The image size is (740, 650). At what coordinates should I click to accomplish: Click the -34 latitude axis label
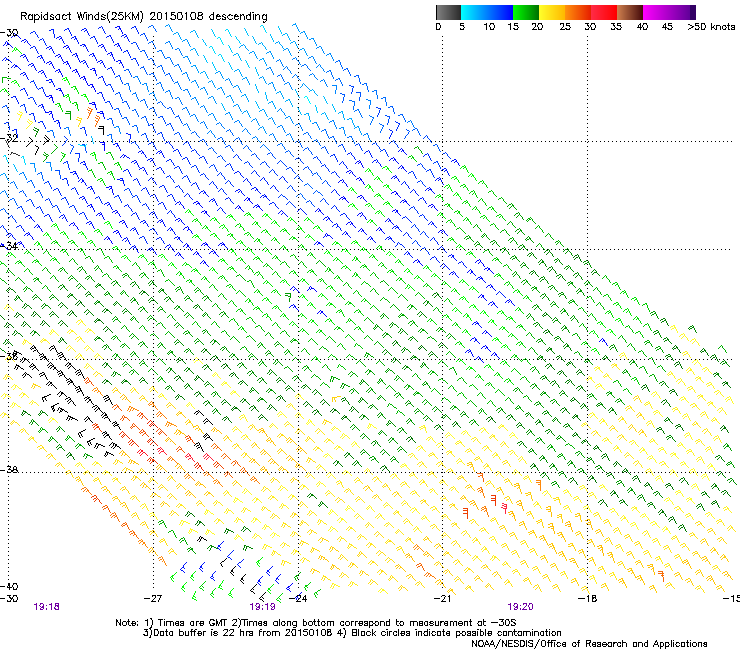point(9,246)
